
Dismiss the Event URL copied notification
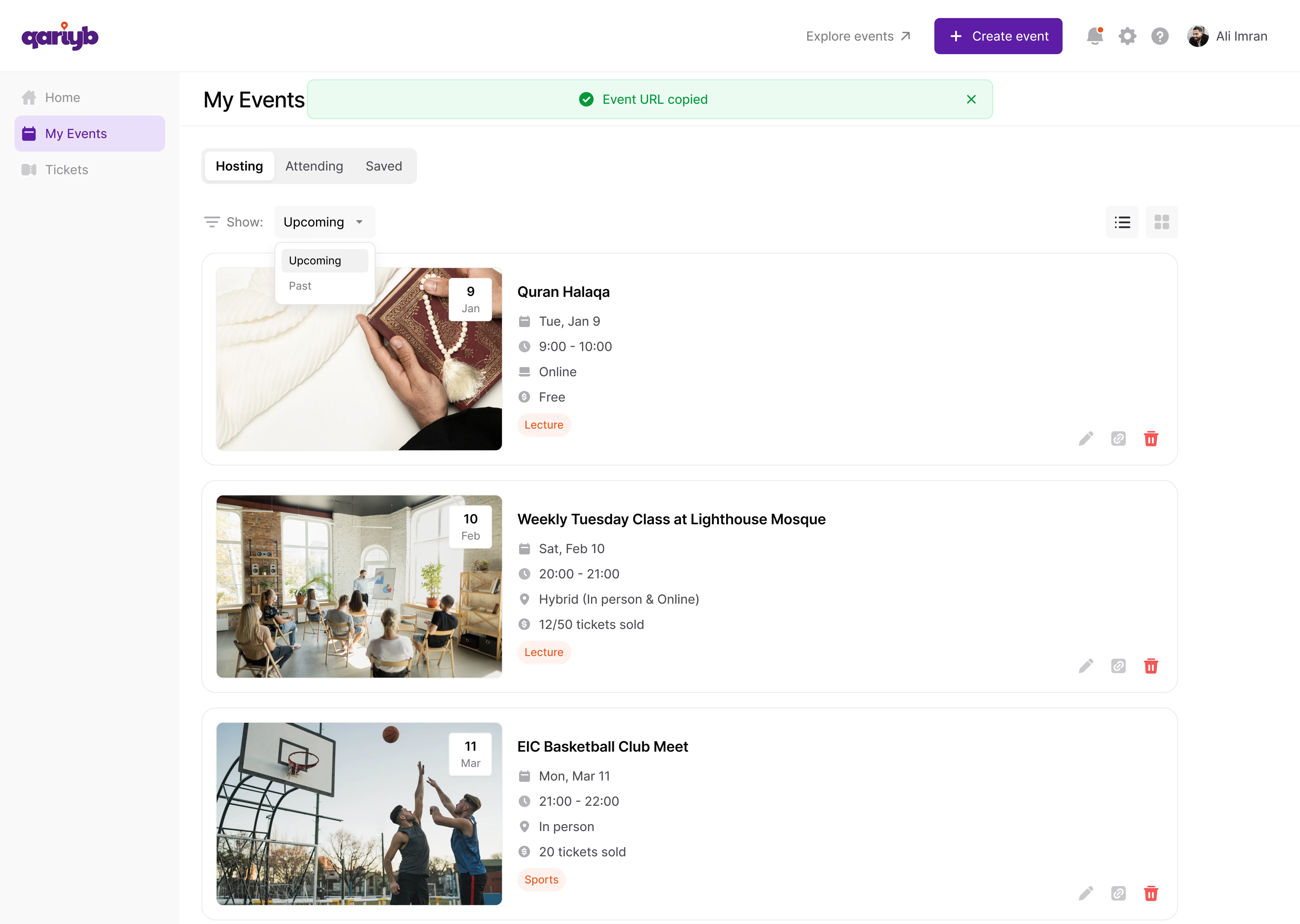(x=971, y=100)
